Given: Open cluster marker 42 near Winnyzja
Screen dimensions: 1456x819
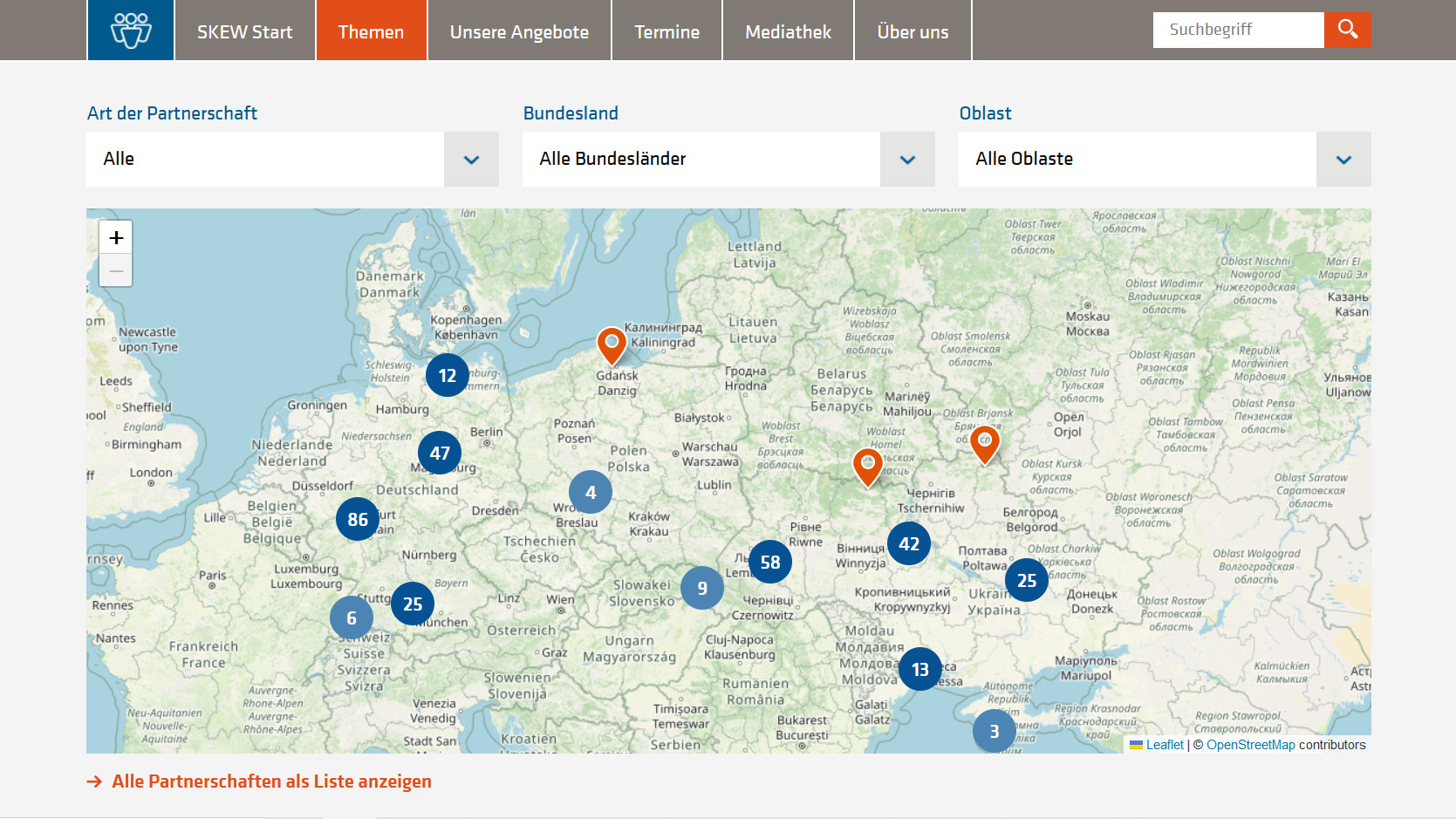Looking at the screenshot, I should click(909, 543).
